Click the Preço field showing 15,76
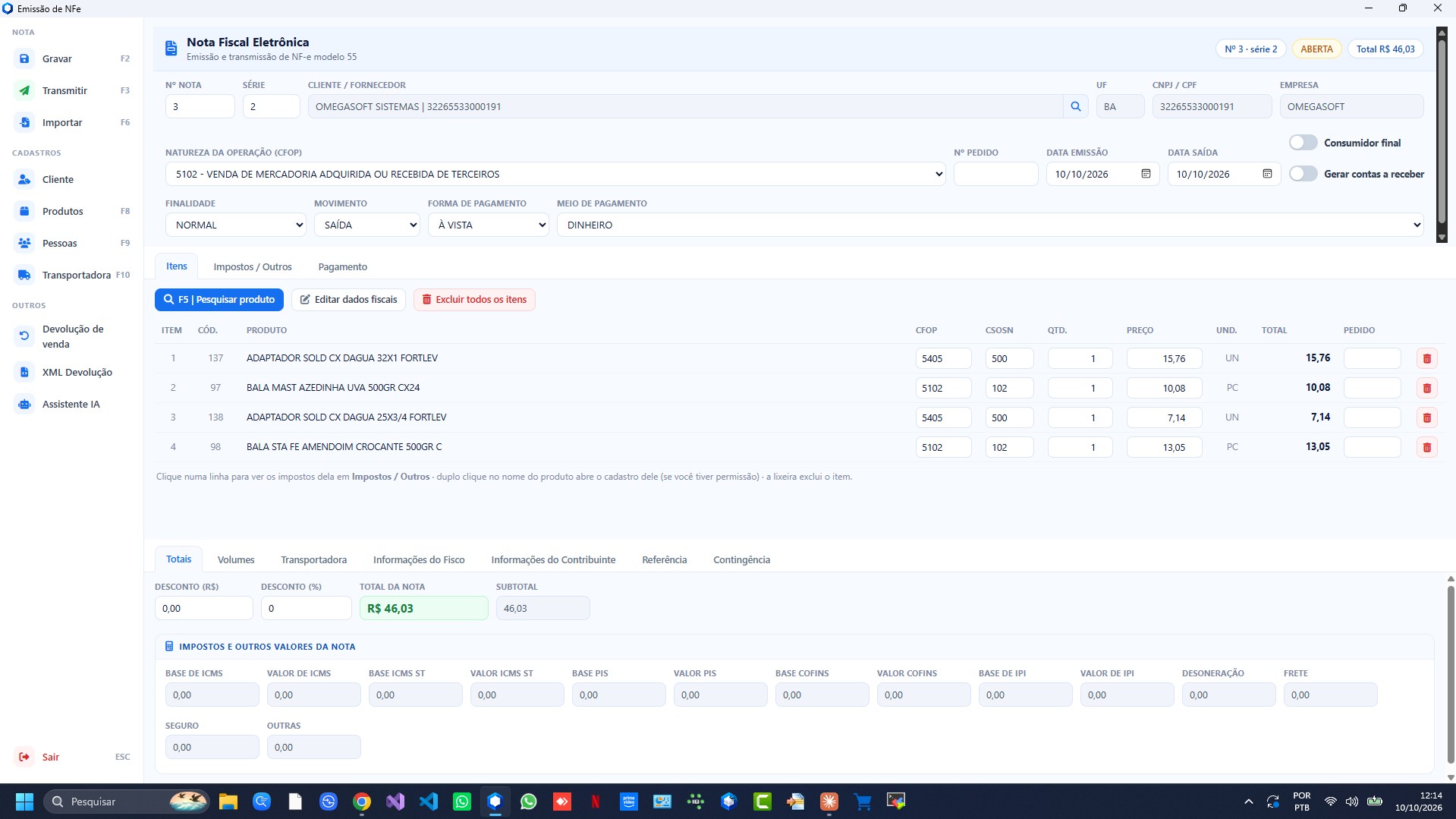 tap(1164, 358)
